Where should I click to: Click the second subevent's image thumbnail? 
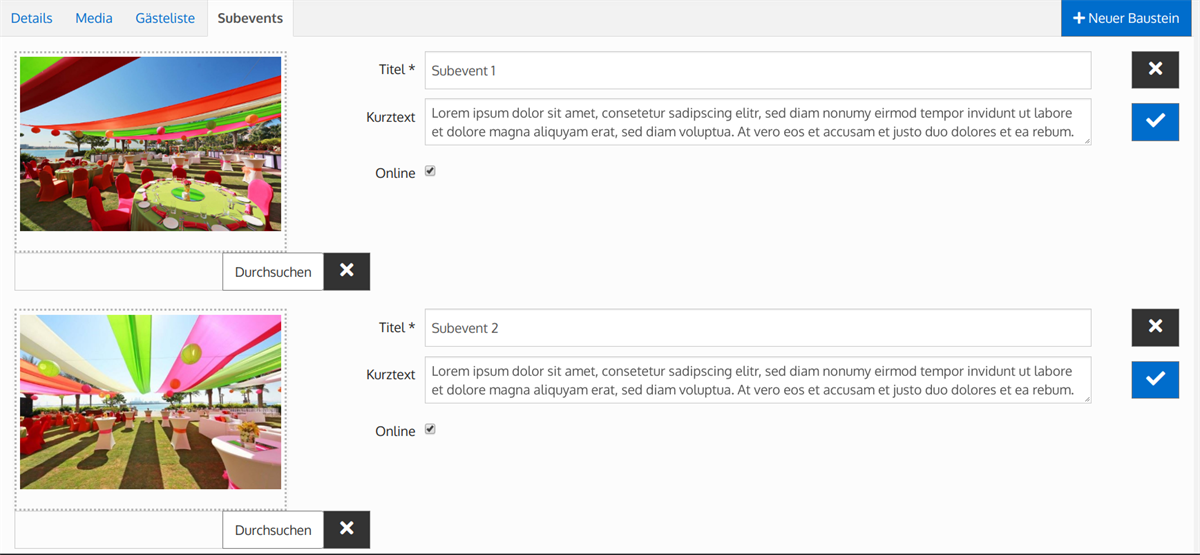(x=150, y=402)
